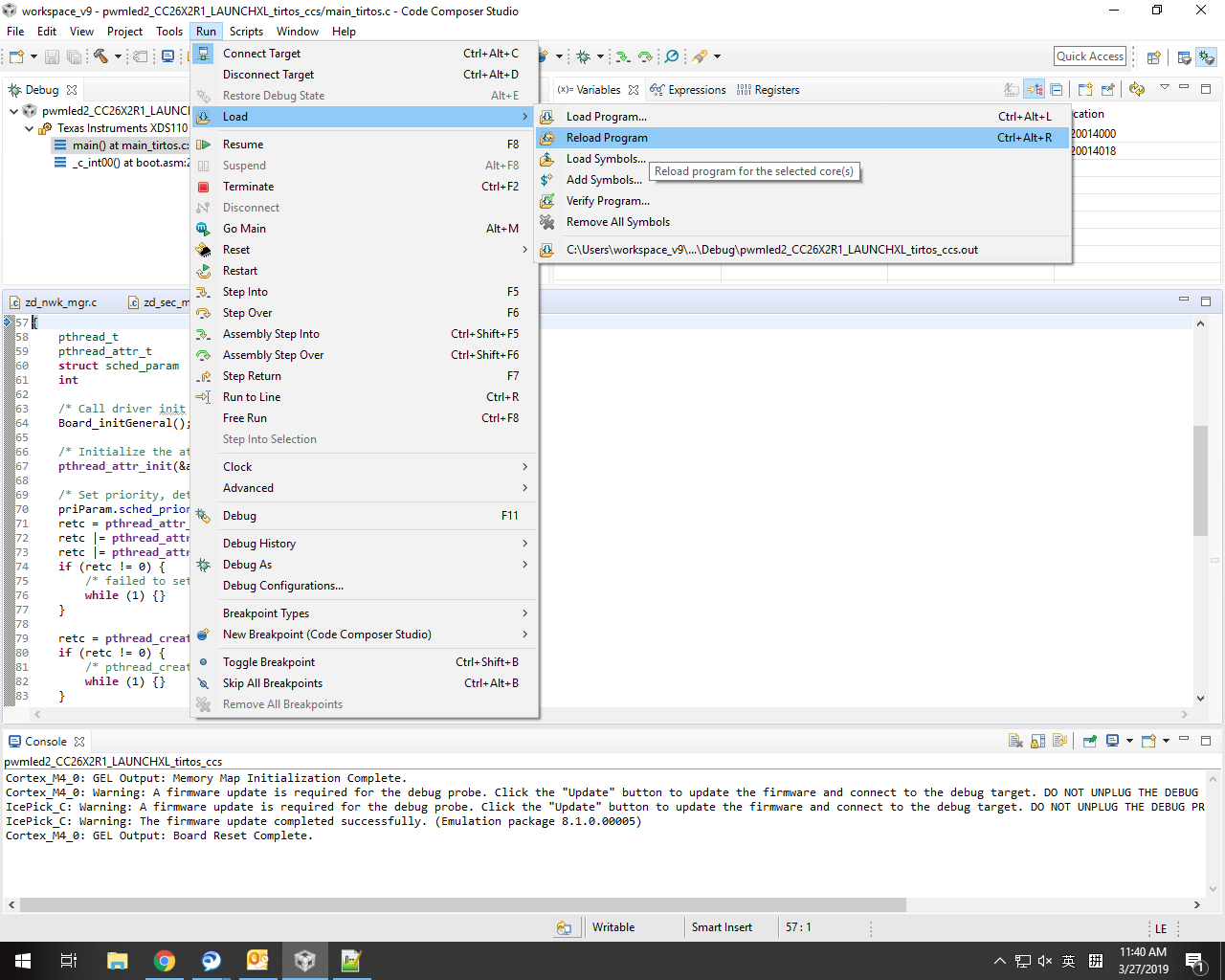Close the Variables view tab
This screenshot has width=1225, height=980.
pyautogui.click(x=634, y=90)
